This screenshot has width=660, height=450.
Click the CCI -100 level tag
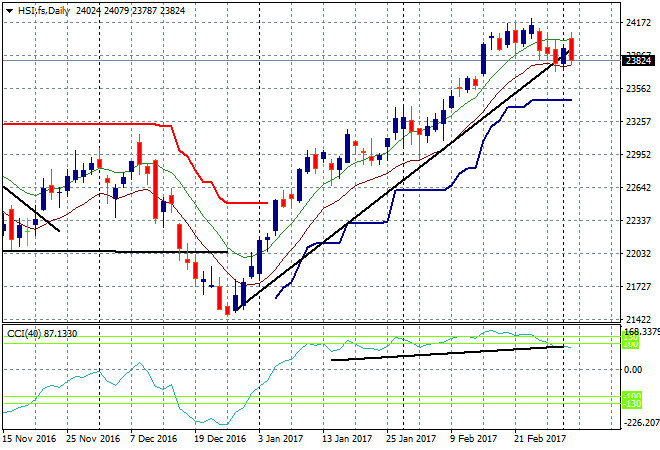click(631, 396)
